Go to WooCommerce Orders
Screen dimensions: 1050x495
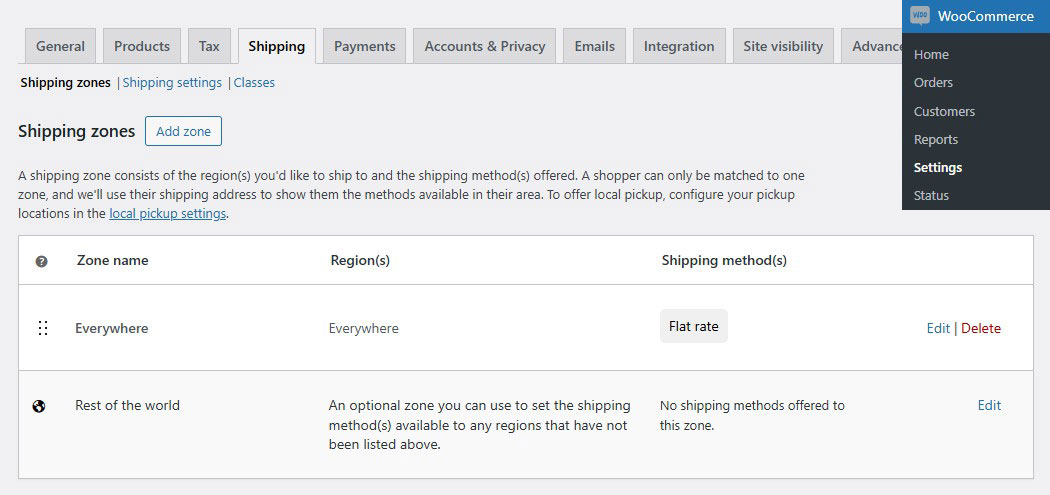pyautogui.click(x=933, y=82)
